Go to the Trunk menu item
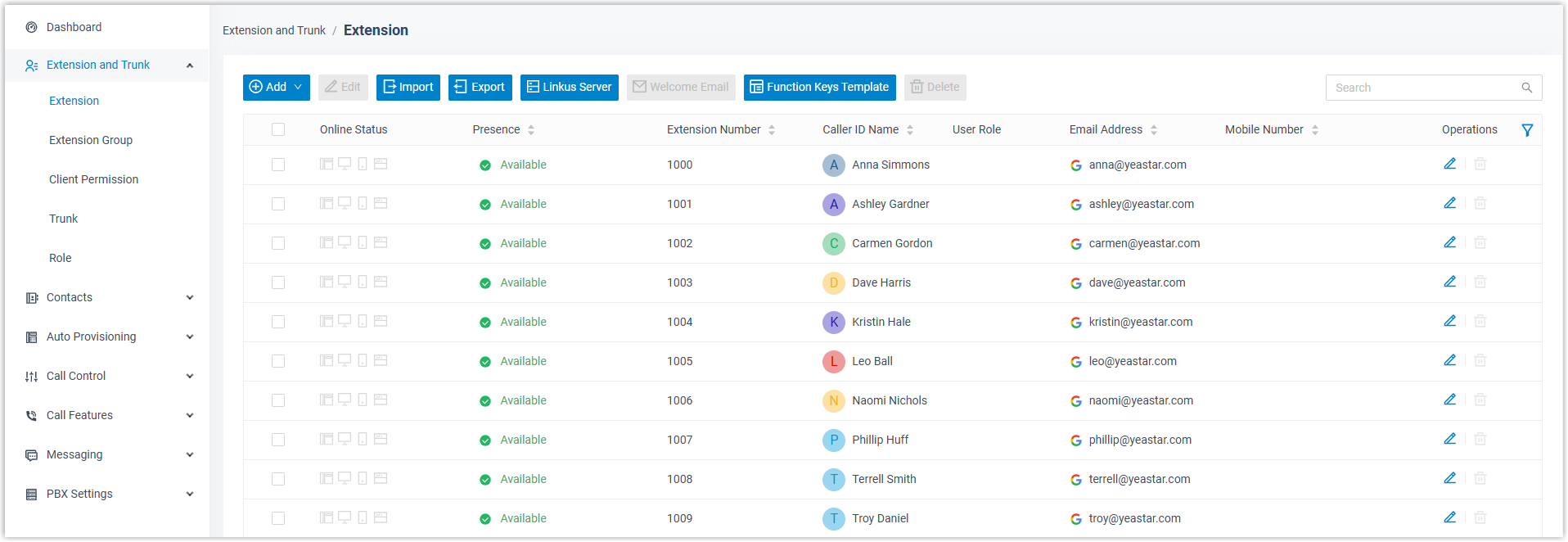This screenshot has height=542, width=1568. tap(64, 219)
